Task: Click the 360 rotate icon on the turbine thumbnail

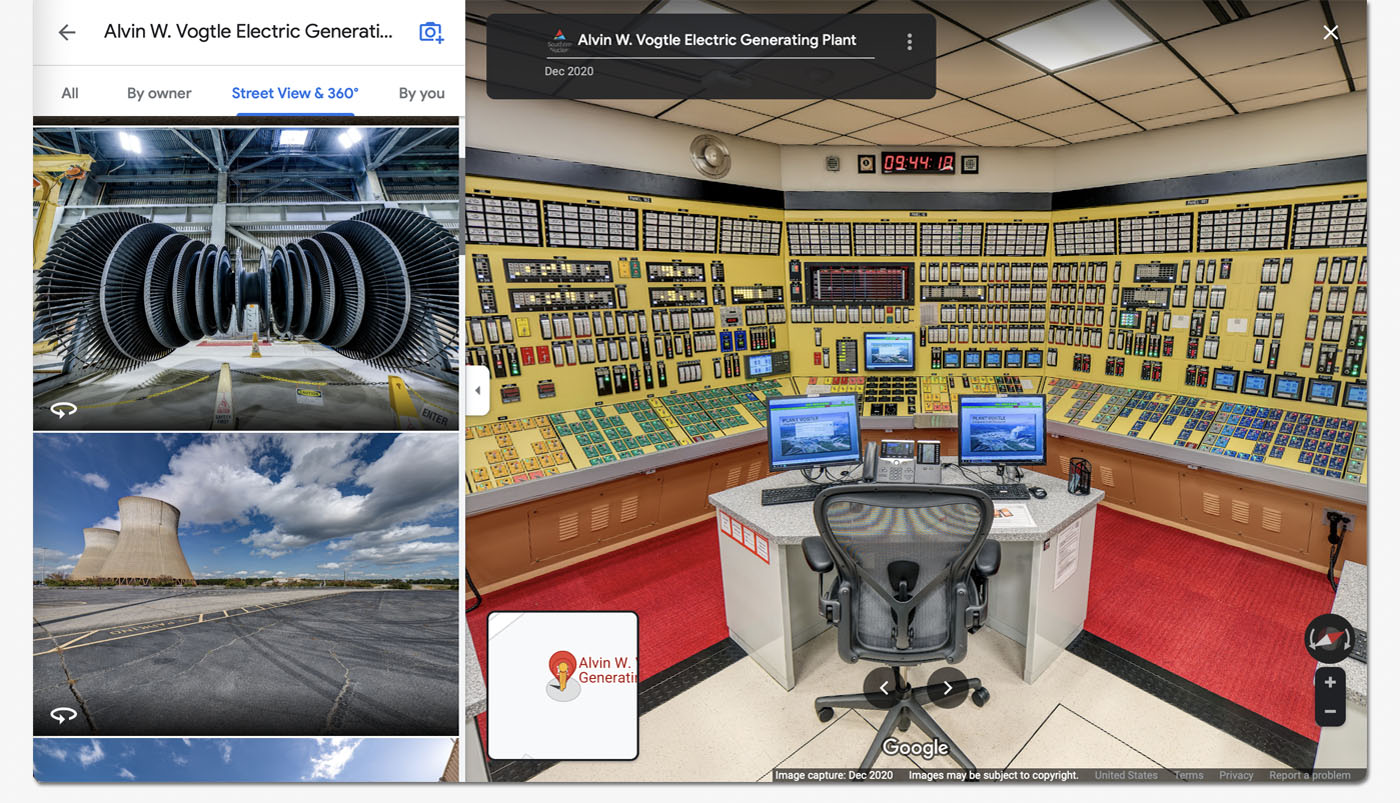Action: [x=63, y=410]
